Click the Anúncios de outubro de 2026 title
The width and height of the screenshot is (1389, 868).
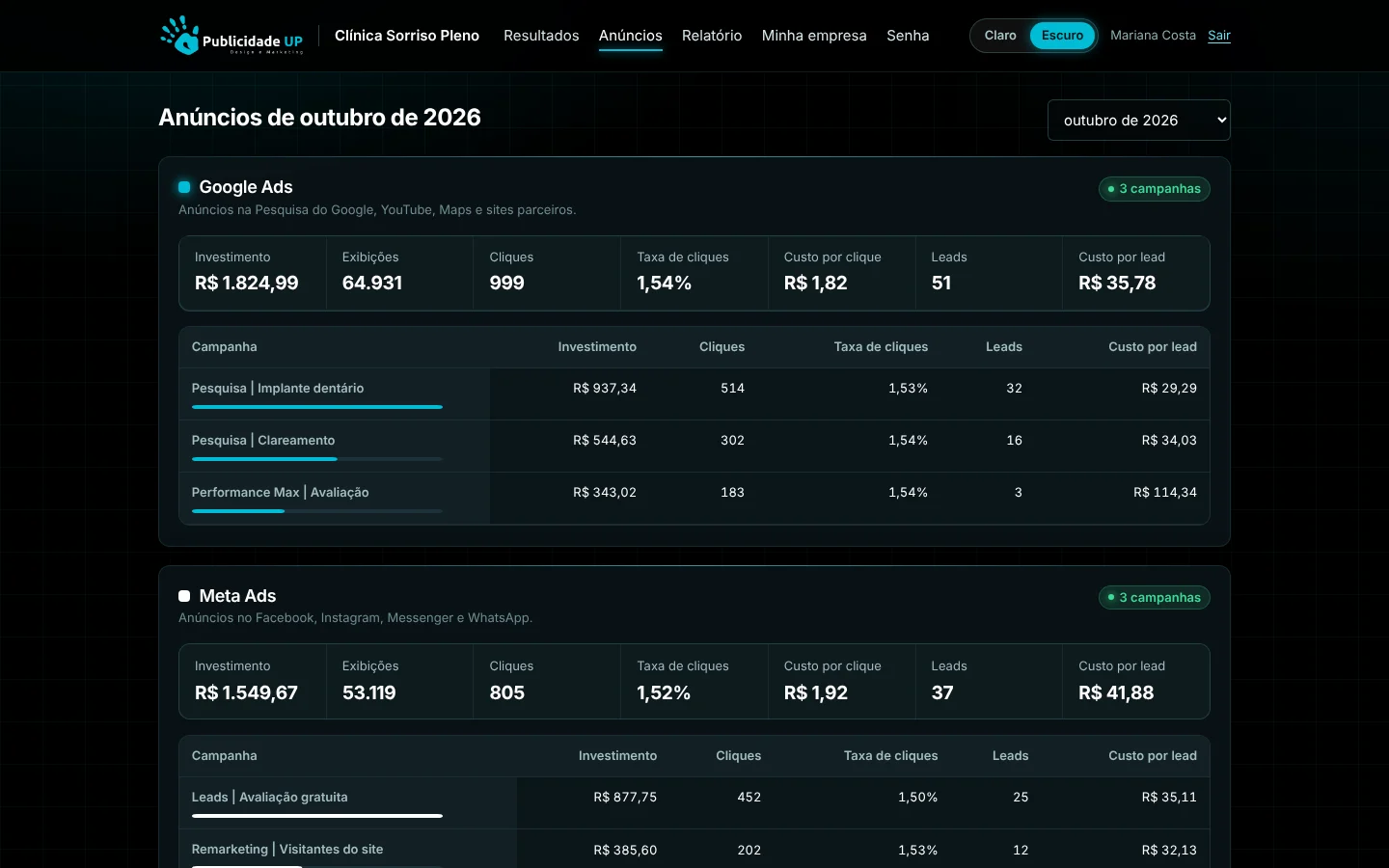point(319,118)
